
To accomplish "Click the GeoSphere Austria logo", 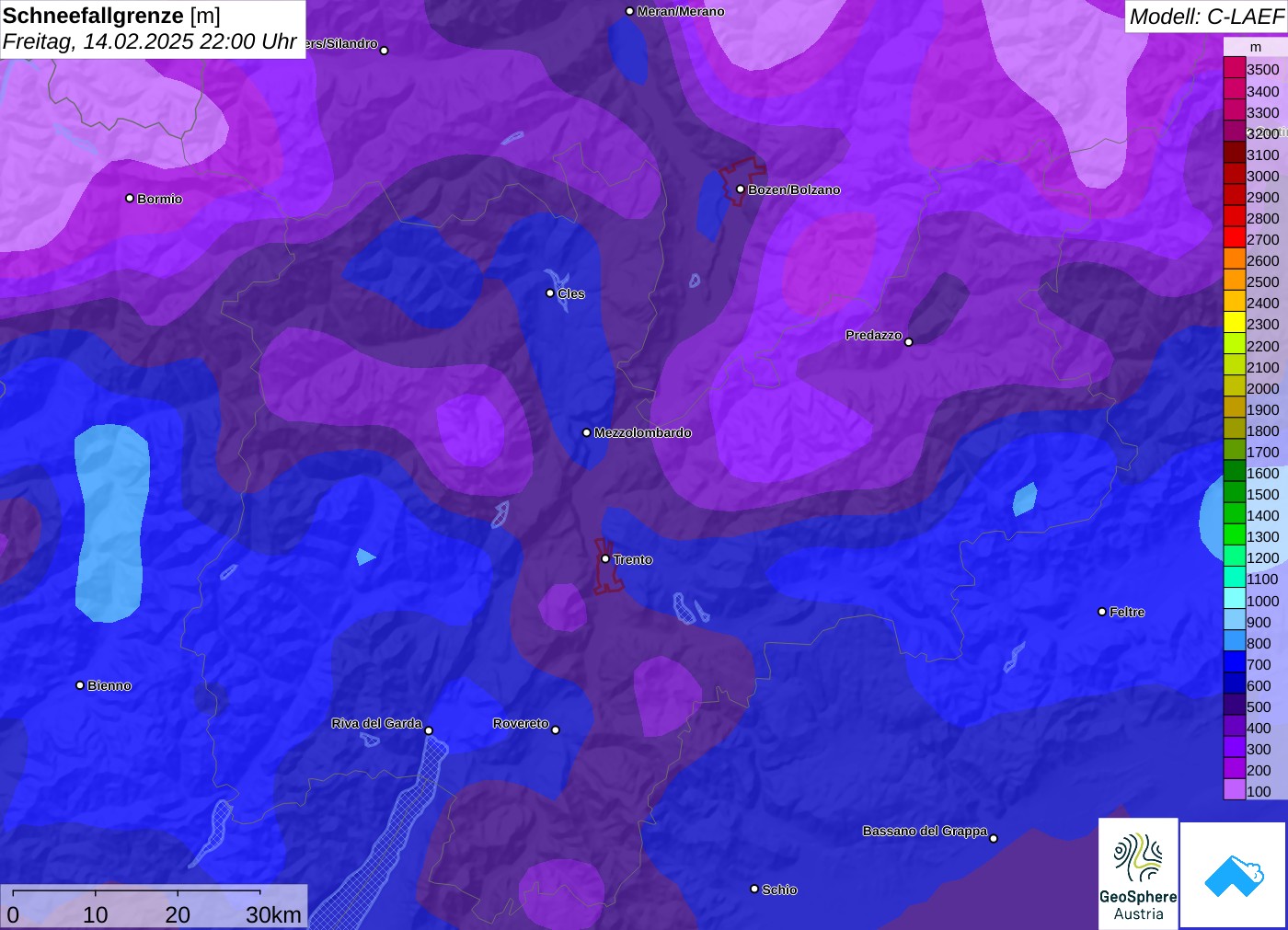I will pos(1138,873).
